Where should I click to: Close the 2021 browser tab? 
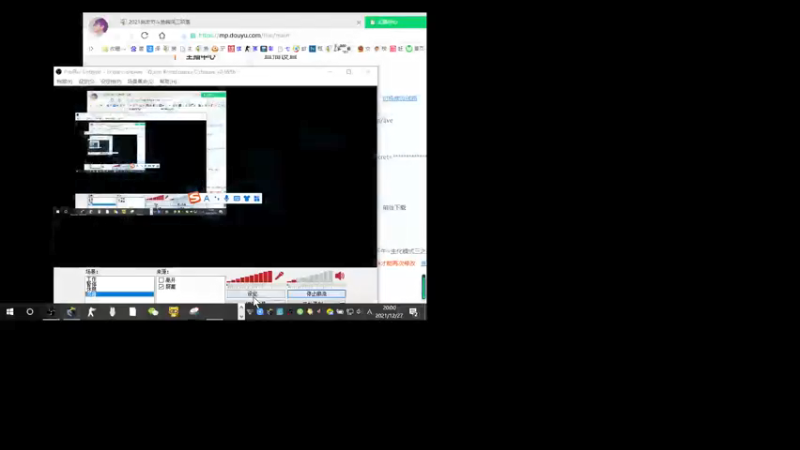coord(359,22)
